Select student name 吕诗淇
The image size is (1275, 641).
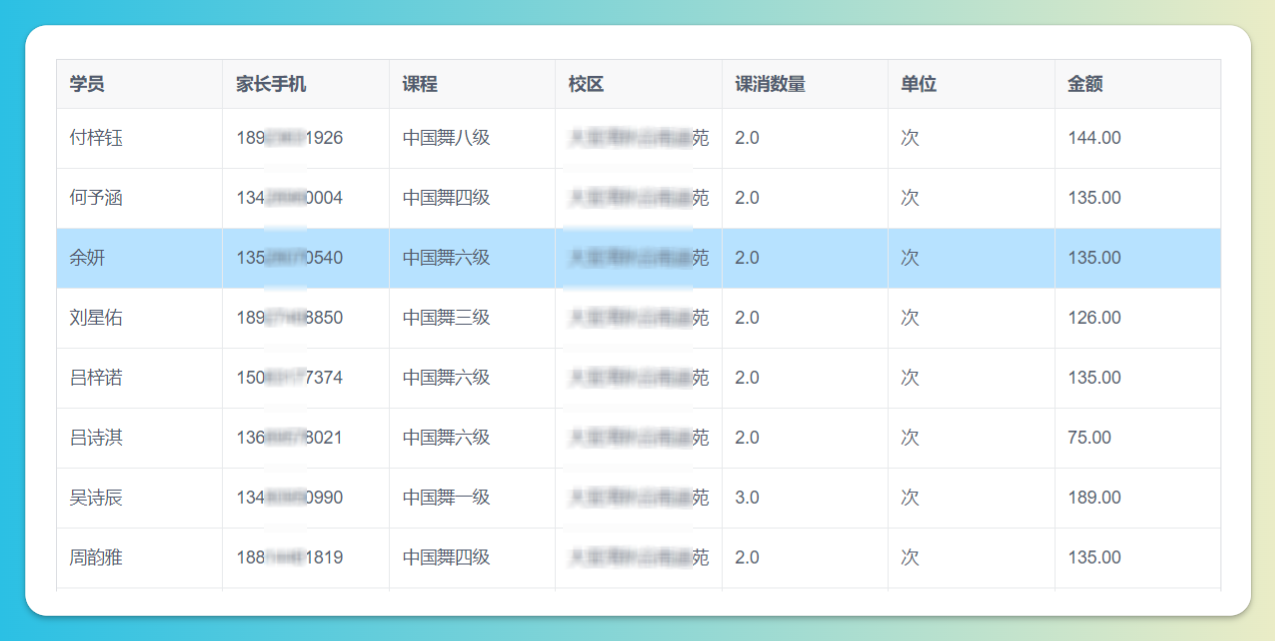(96, 438)
